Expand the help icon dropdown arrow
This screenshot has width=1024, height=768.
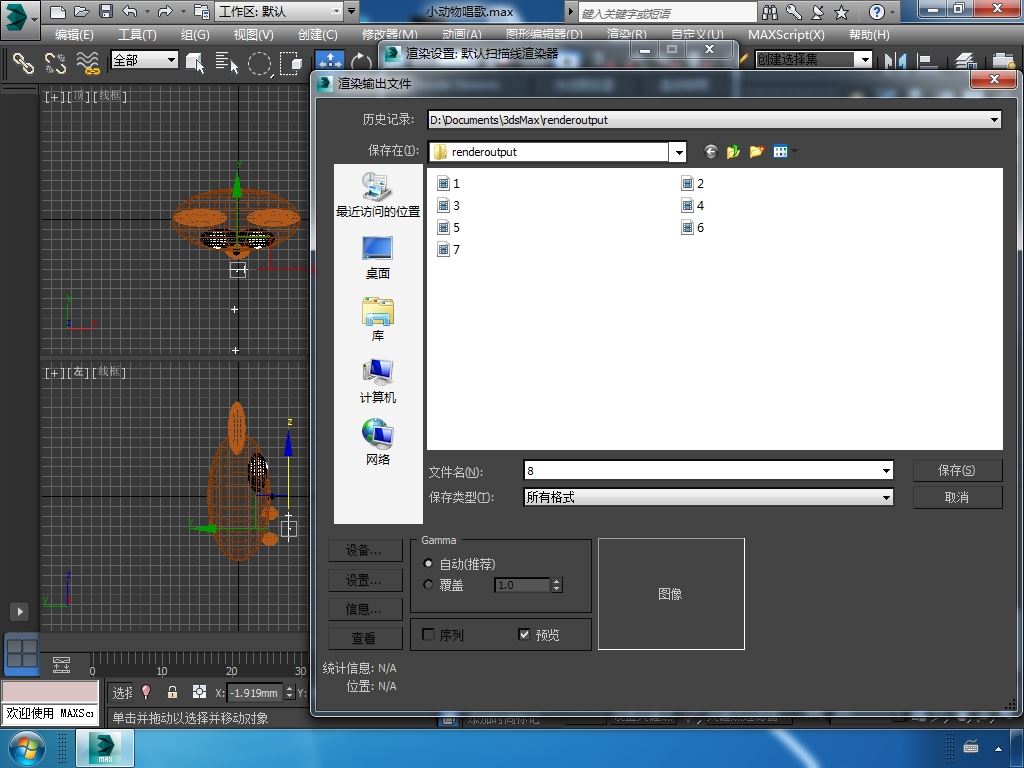892,12
